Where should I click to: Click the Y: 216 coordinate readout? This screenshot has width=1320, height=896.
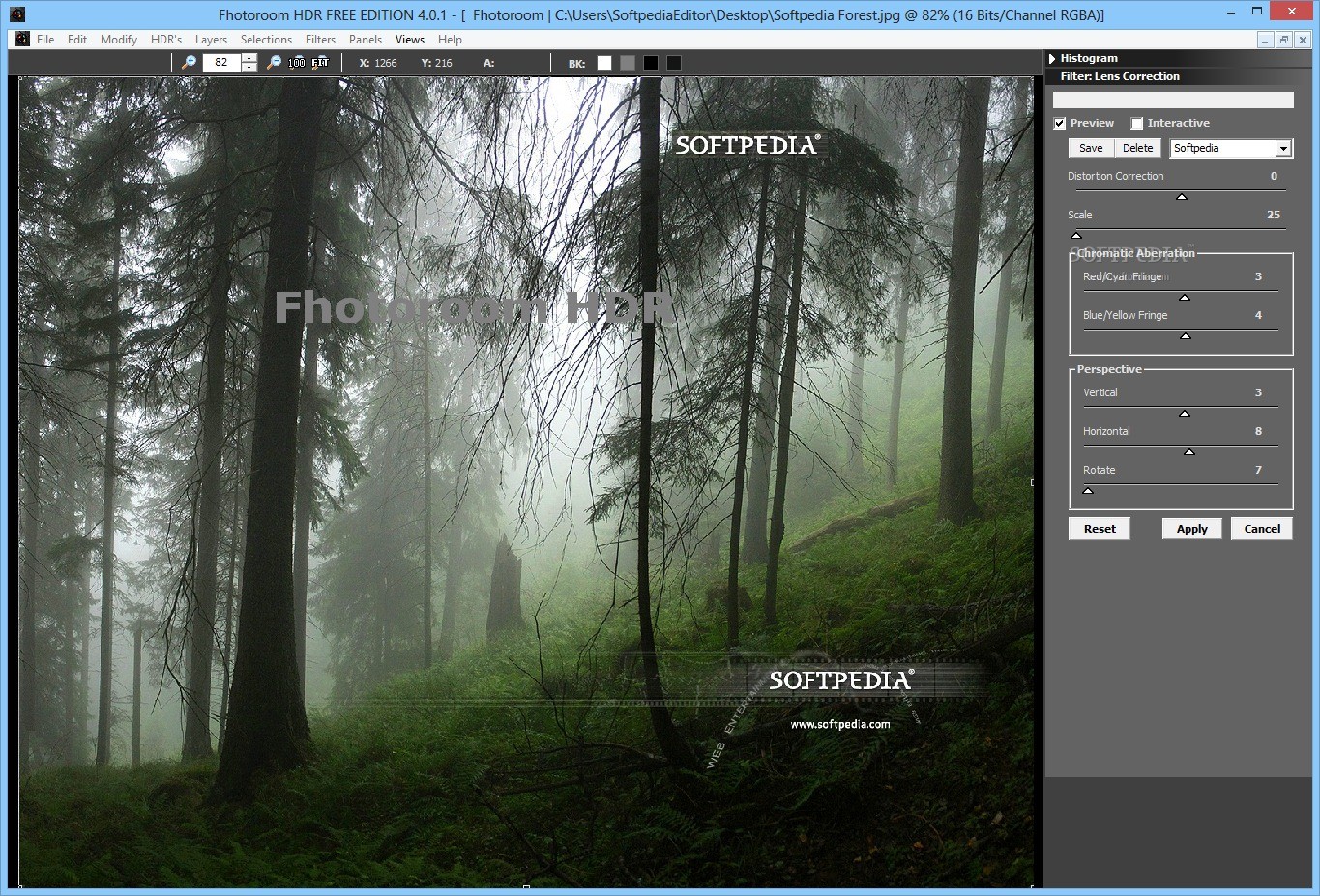(437, 63)
